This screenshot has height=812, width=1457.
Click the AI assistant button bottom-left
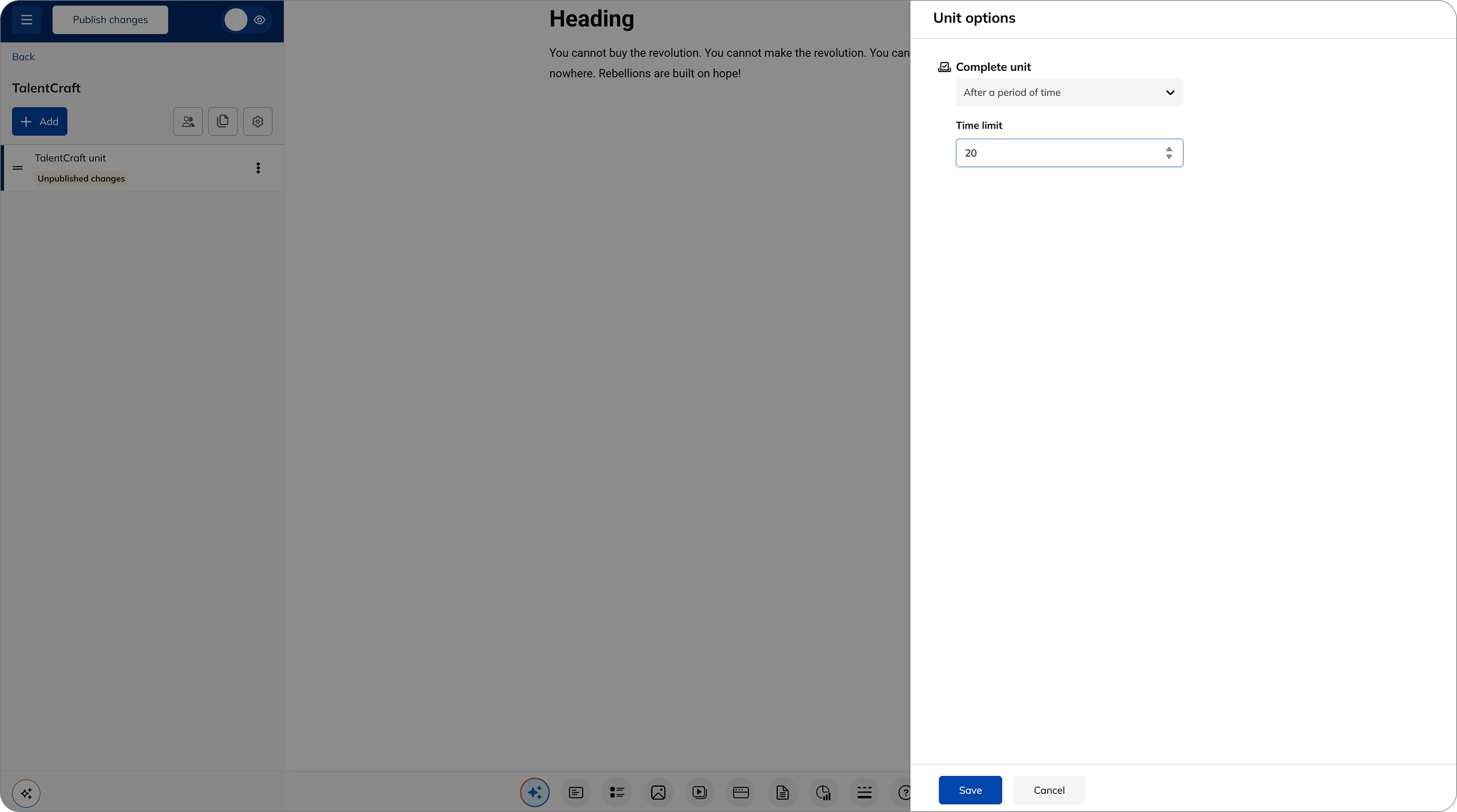click(x=26, y=793)
